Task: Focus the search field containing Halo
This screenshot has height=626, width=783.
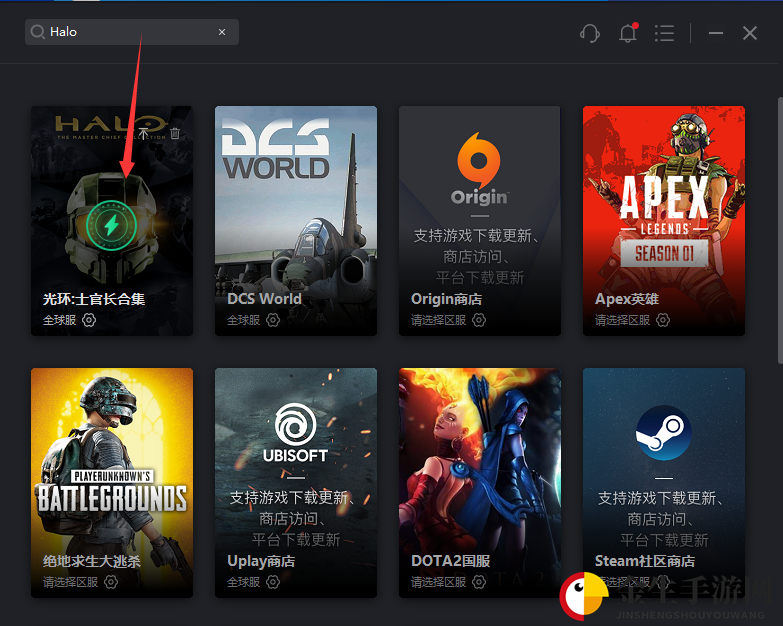Action: click(131, 32)
